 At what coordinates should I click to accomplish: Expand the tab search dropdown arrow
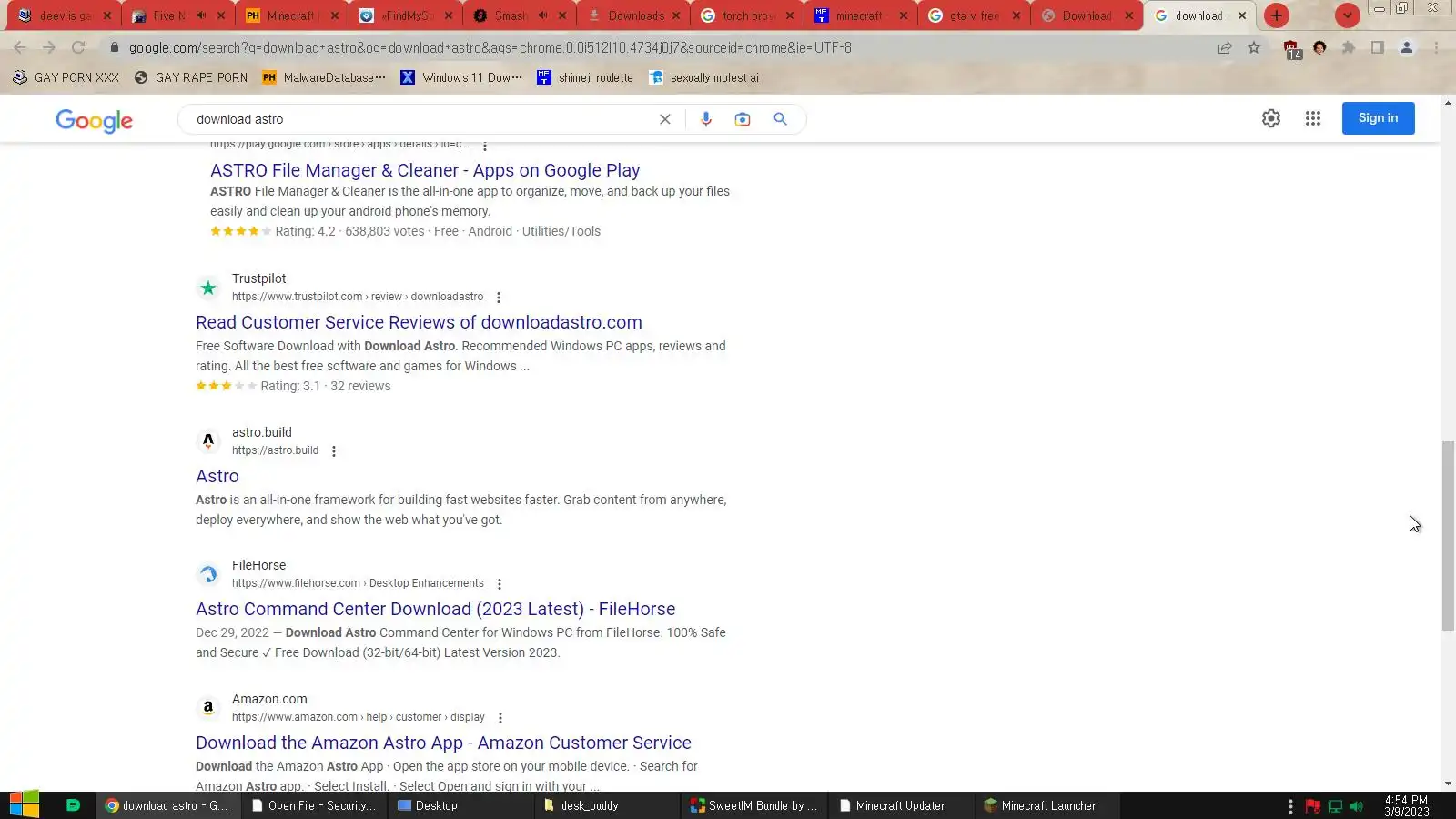click(1348, 15)
